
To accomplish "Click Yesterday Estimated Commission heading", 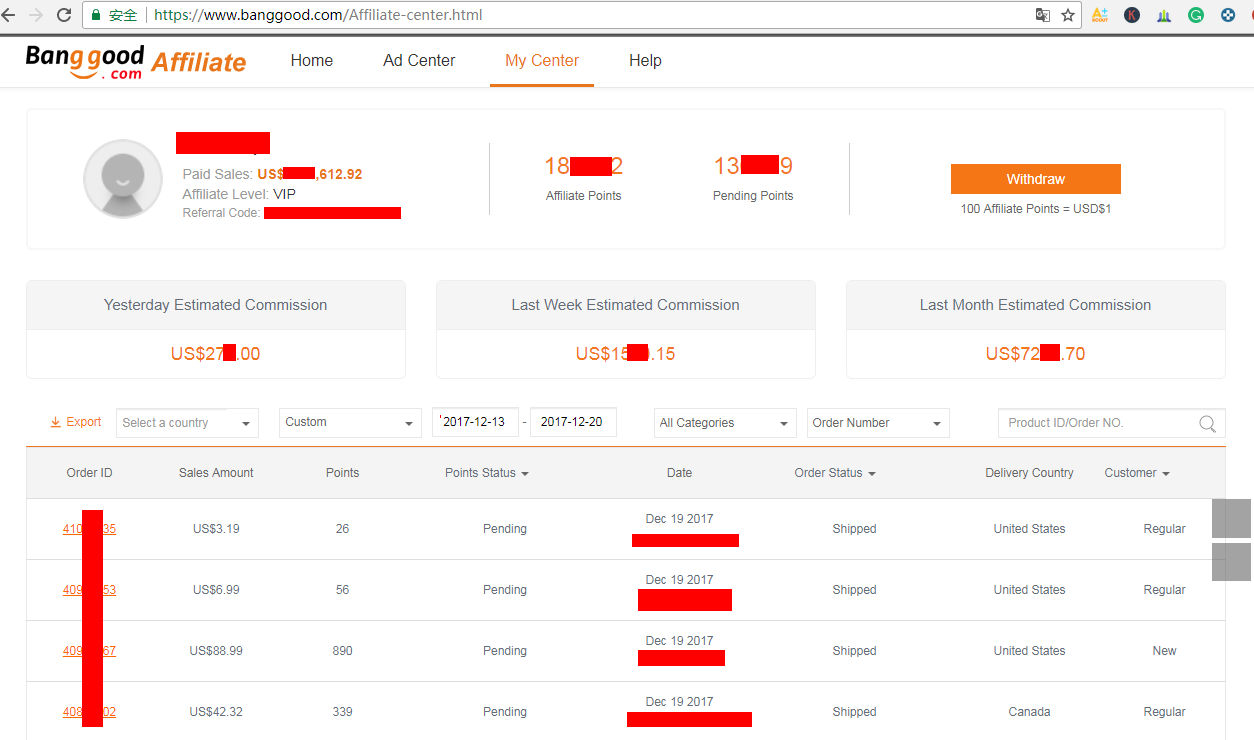I will (216, 305).
